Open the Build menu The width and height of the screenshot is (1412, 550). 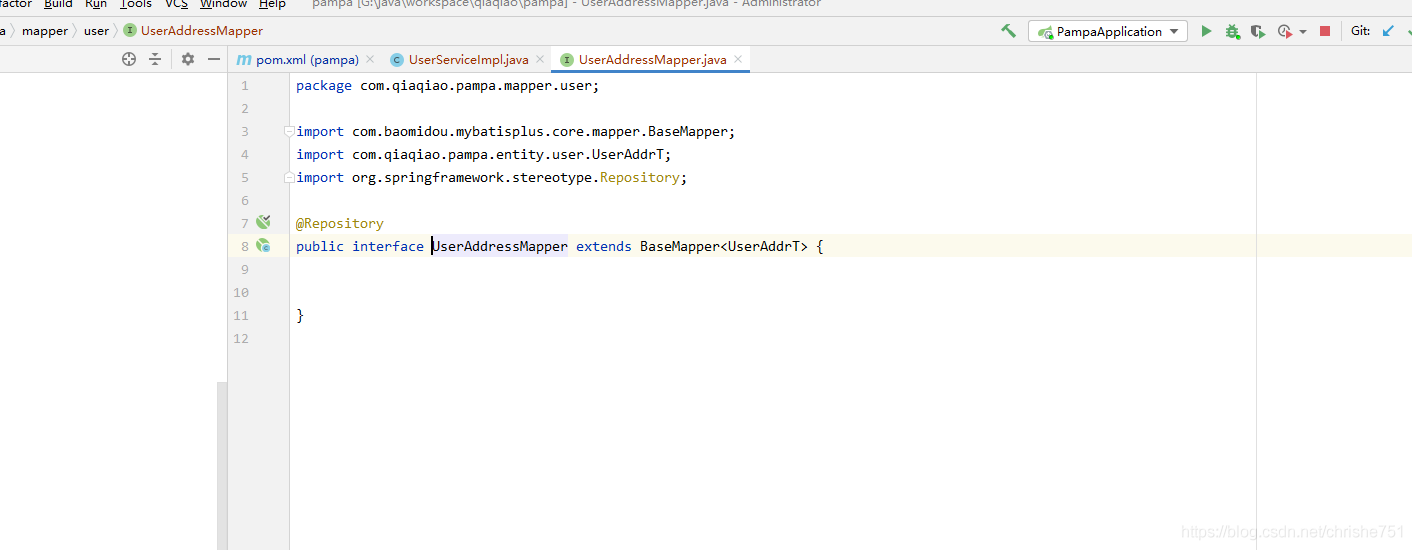point(58,4)
